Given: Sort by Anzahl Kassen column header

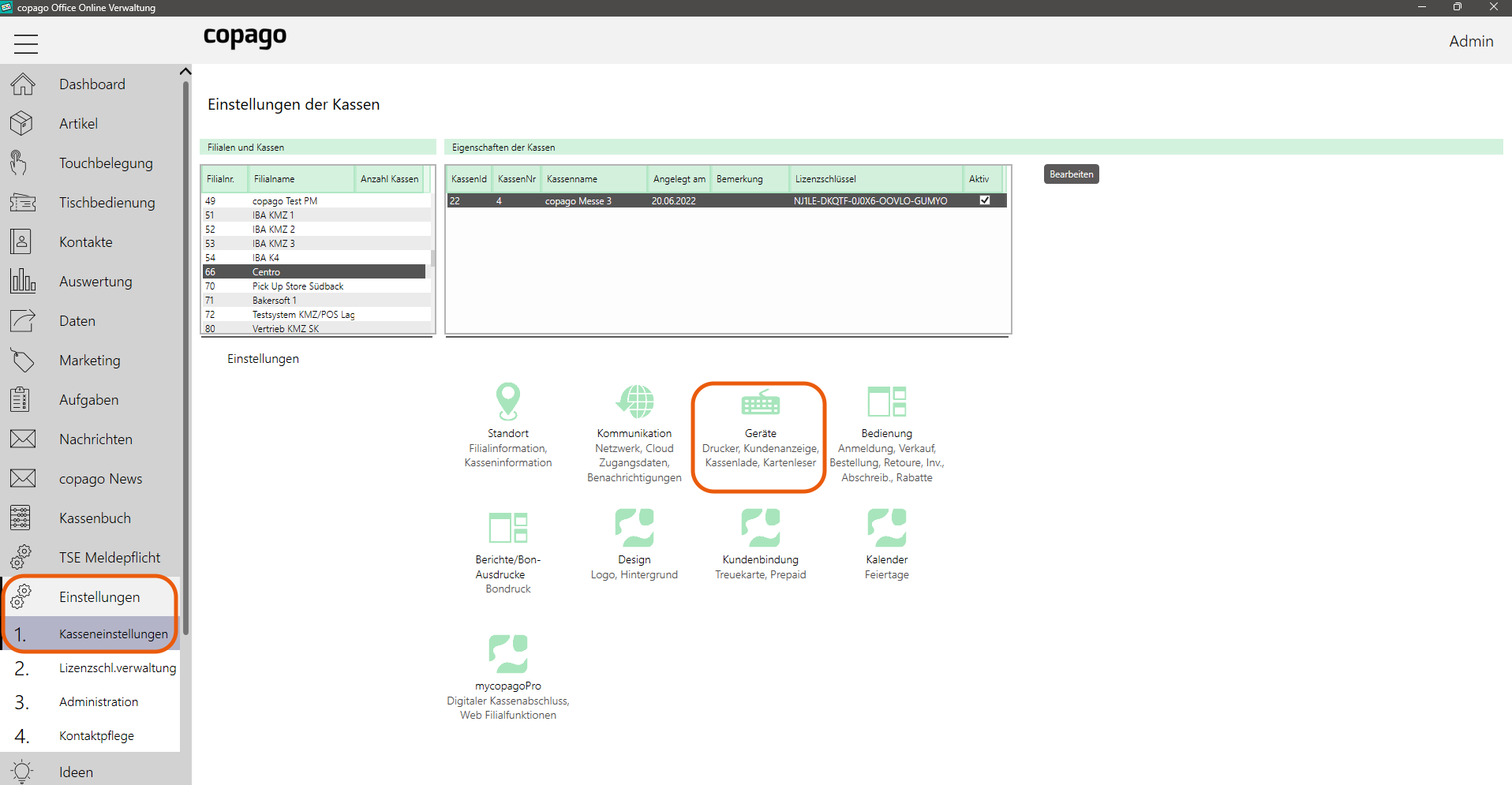Looking at the screenshot, I should [x=389, y=179].
